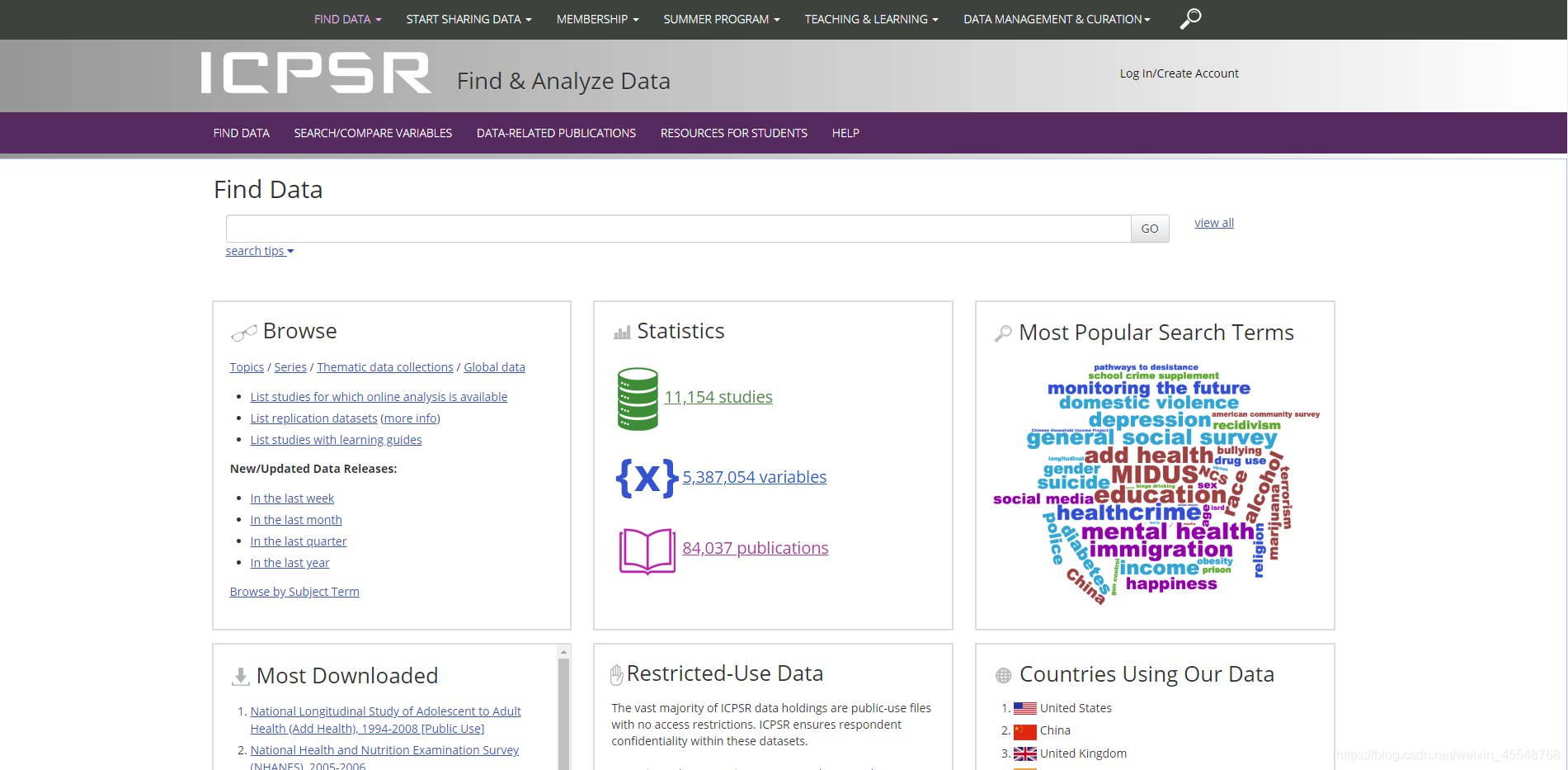Click the United States flag icon

[x=1025, y=708]
